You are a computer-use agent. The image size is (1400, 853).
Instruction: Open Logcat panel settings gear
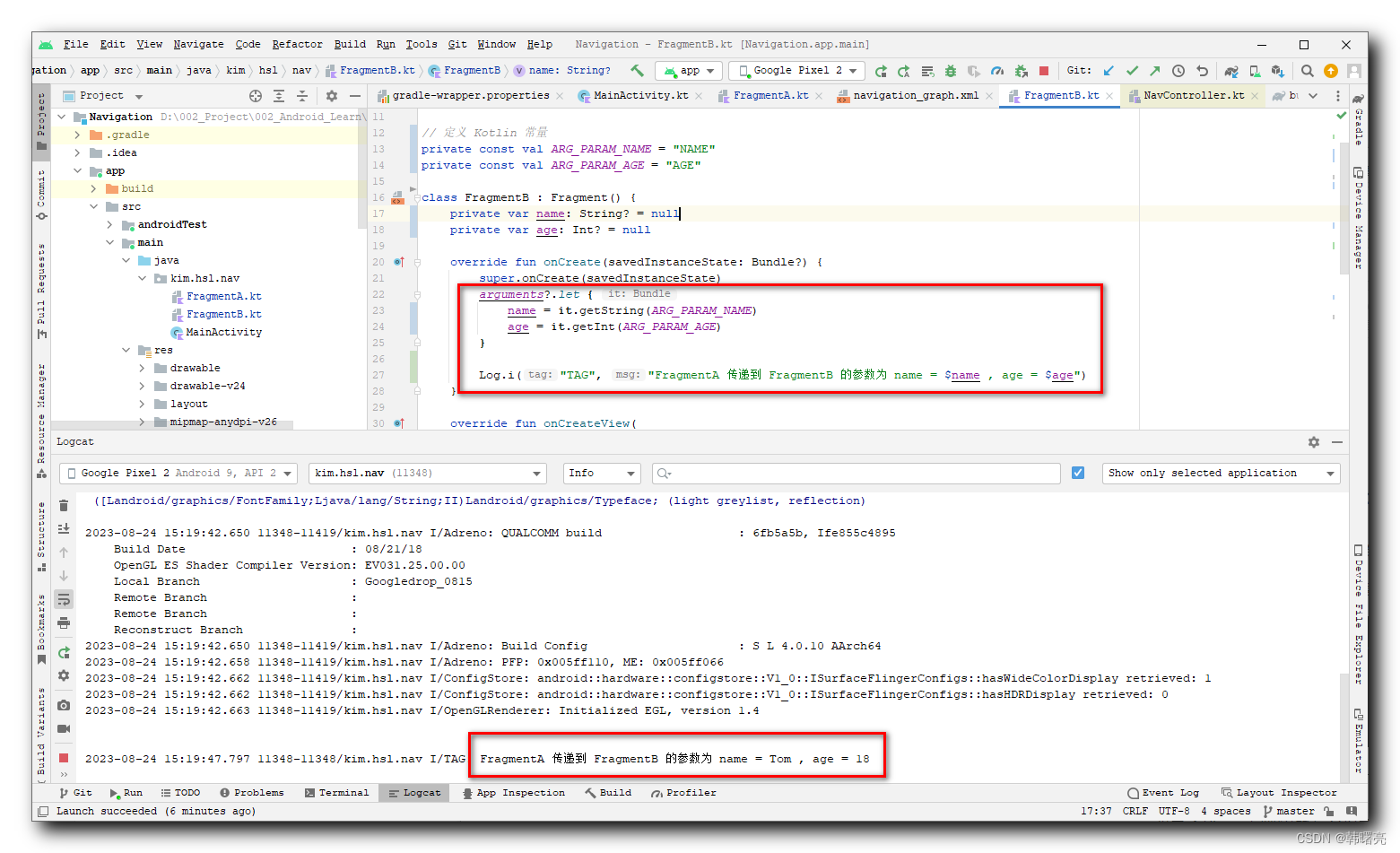pyautogui.click(x=1314, y=442)
